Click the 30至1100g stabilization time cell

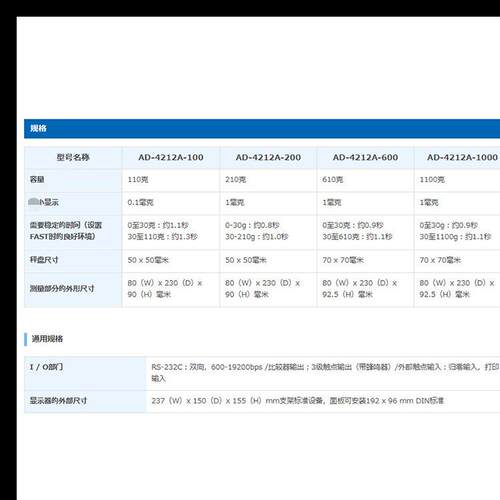457,231
